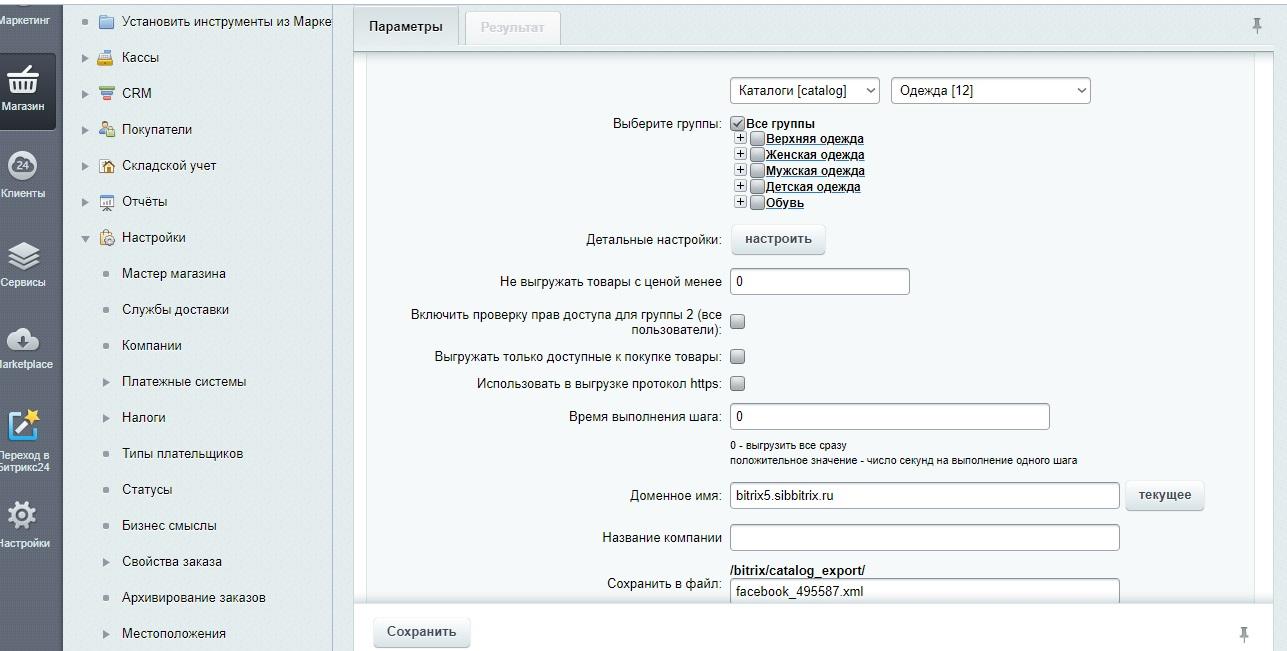Screen dimensions: 1287x651
Task: Click the Складской учет warehouse icon
Action: click(x=106, y=165)
